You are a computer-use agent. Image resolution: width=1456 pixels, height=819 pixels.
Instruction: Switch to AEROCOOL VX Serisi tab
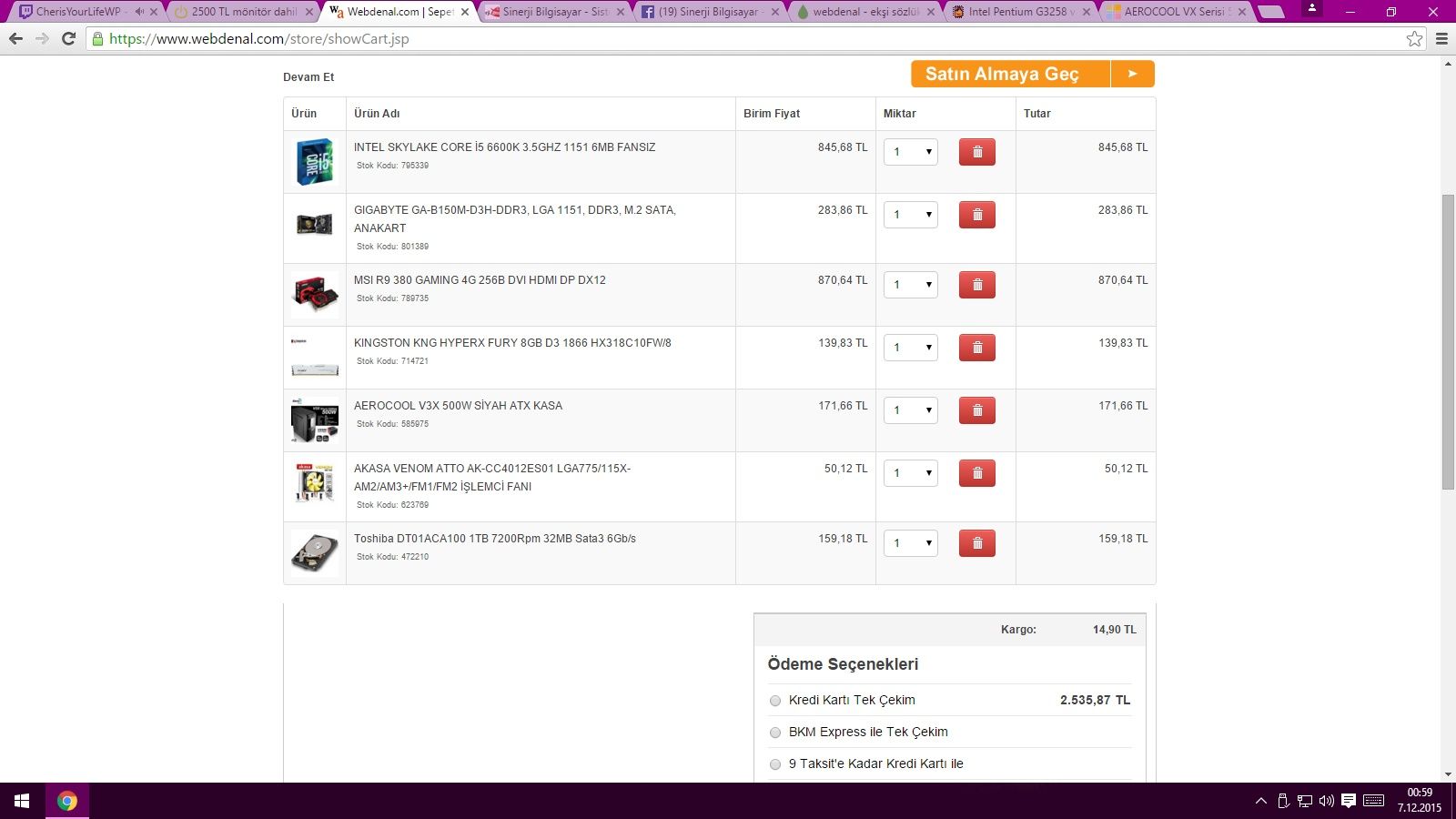tap(1177, 12)
